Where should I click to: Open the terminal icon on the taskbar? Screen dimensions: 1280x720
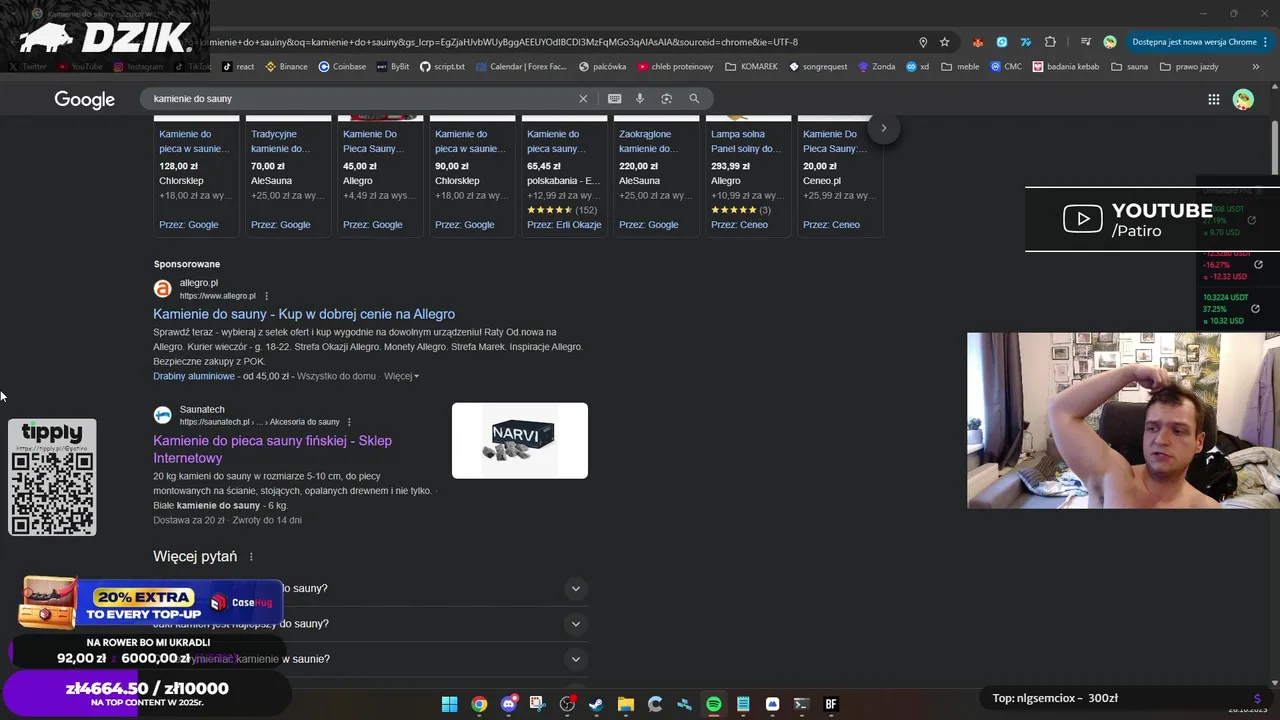pos(801,704)
